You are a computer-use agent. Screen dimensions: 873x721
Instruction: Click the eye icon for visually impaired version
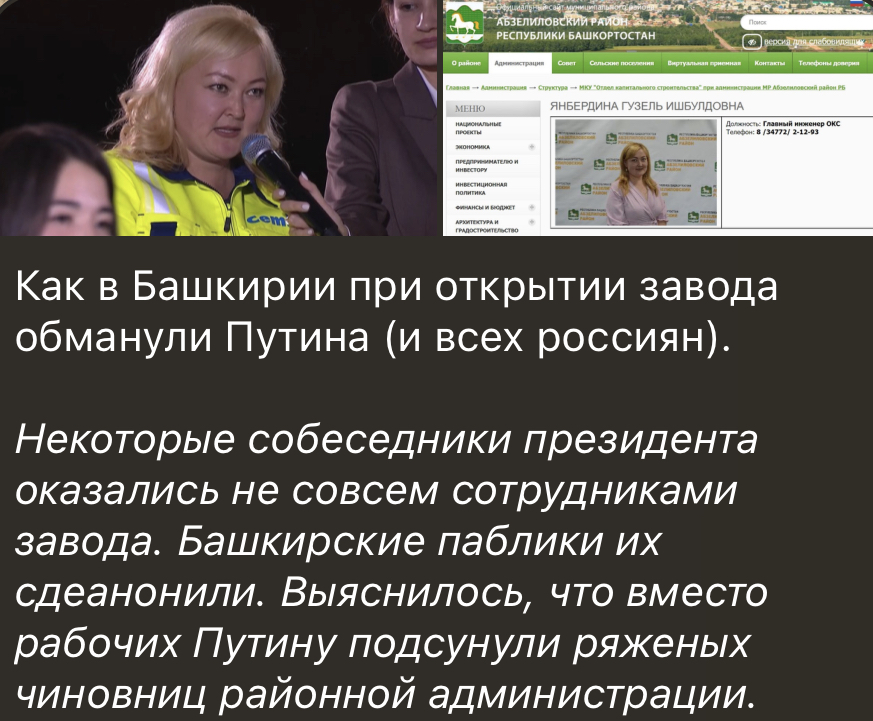pos(752,42)
